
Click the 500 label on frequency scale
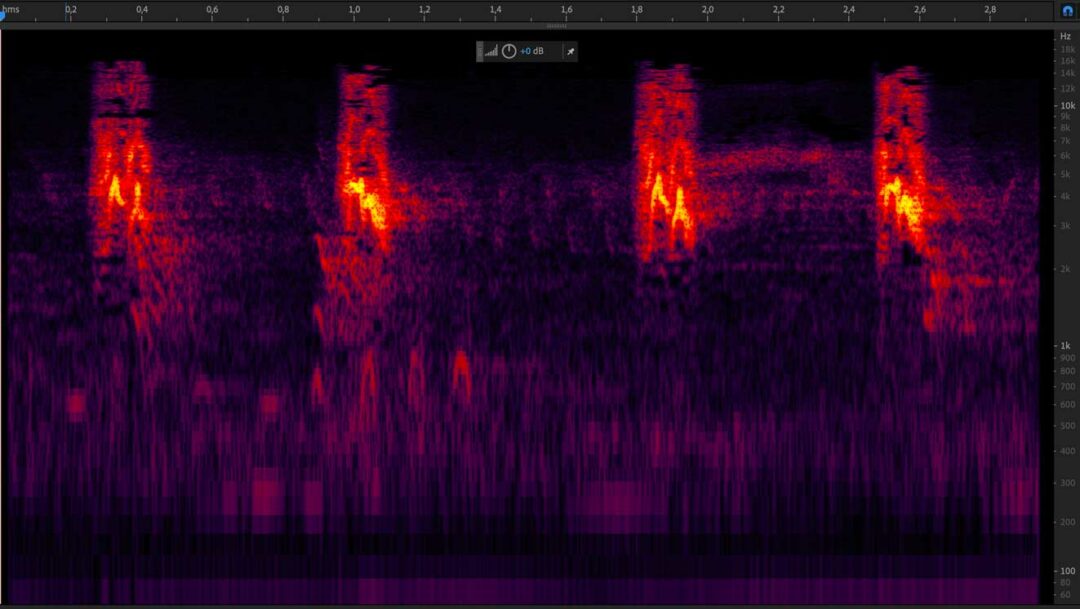pyautogui.click(x=1068, y=426)
